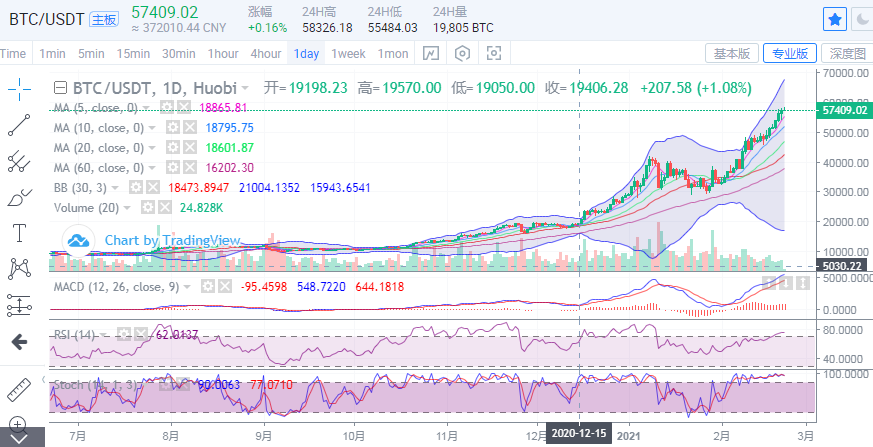Click the 24H高 value 58326.18

(327, 27)
